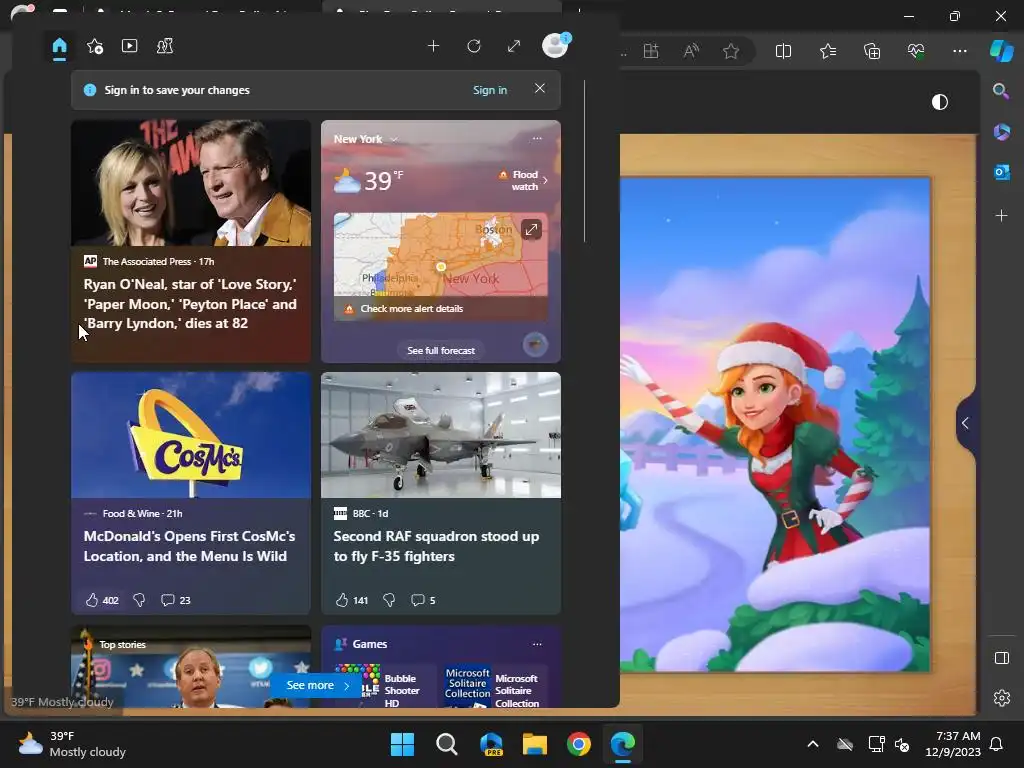
Task: Open Games widget more options
Action: point(537,644)
